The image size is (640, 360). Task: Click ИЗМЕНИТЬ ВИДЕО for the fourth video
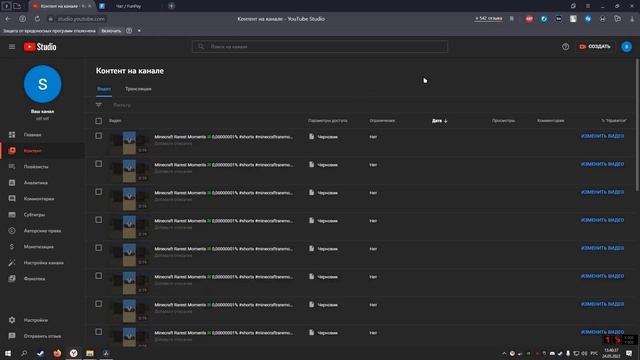point(602,220)
